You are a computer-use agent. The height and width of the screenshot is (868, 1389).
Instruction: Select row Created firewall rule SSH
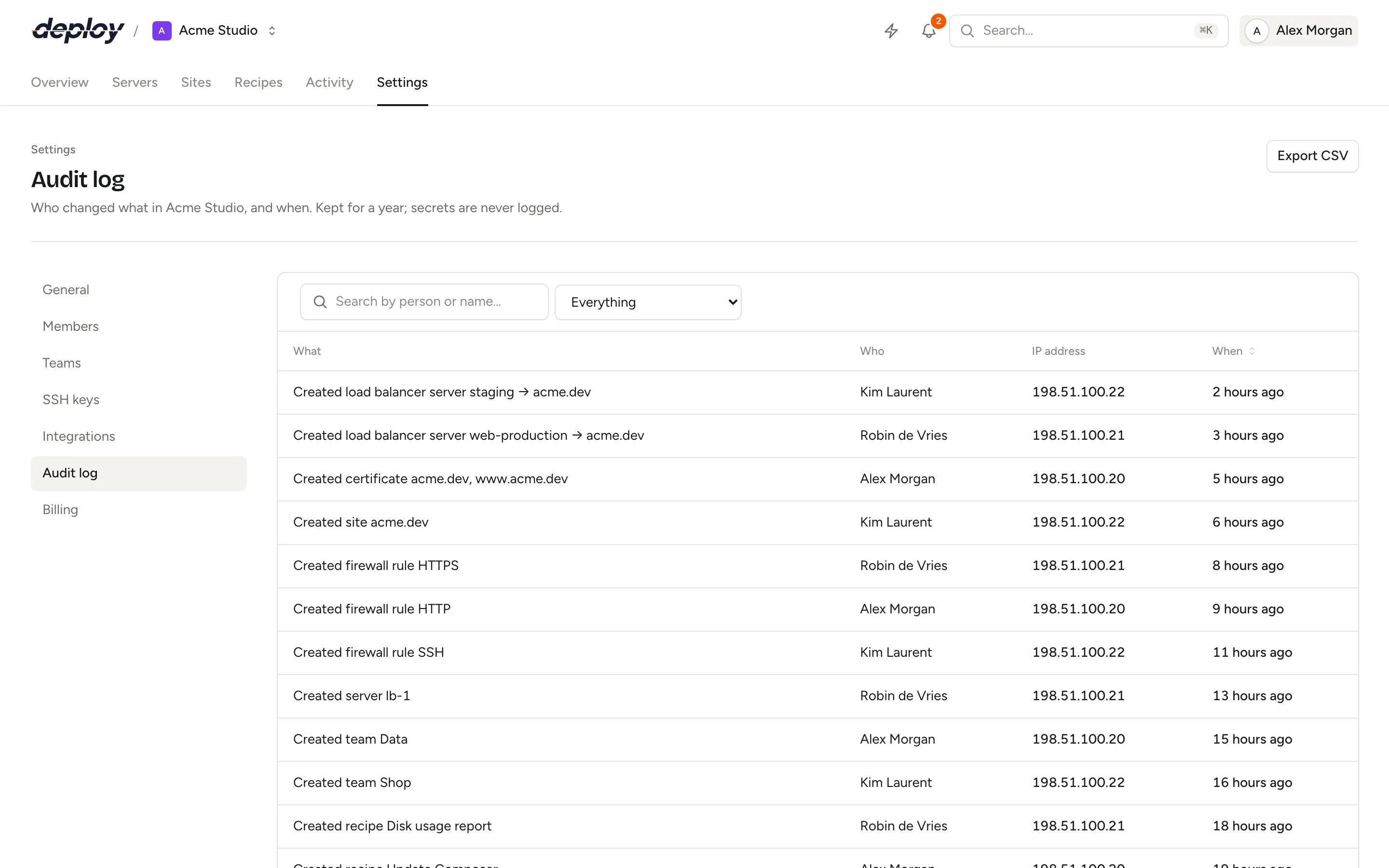[x=817, y=653]
